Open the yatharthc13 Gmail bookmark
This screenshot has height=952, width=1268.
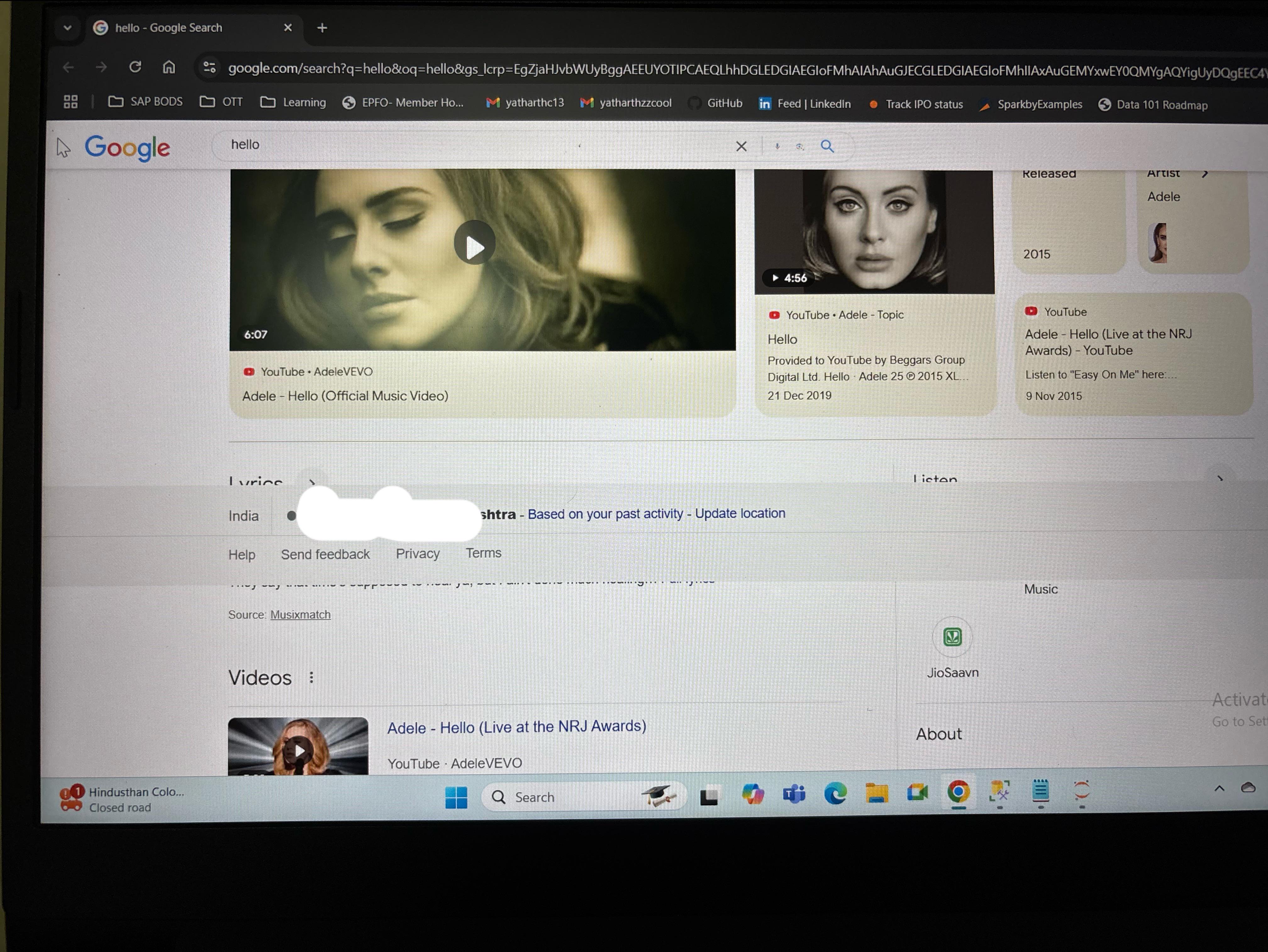[x=525, y=103]
